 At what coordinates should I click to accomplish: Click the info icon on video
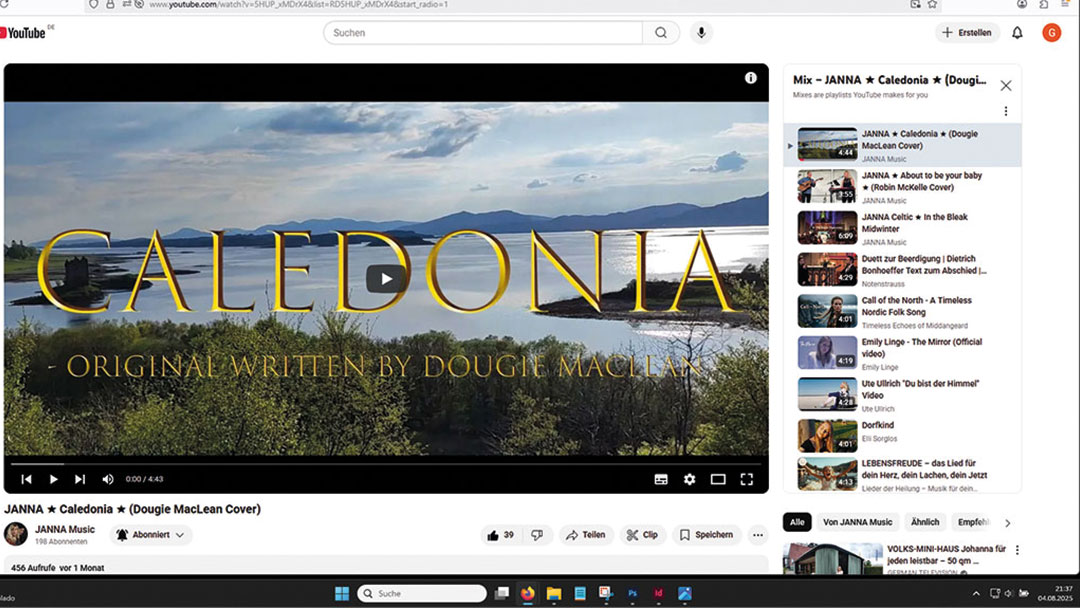751,78
